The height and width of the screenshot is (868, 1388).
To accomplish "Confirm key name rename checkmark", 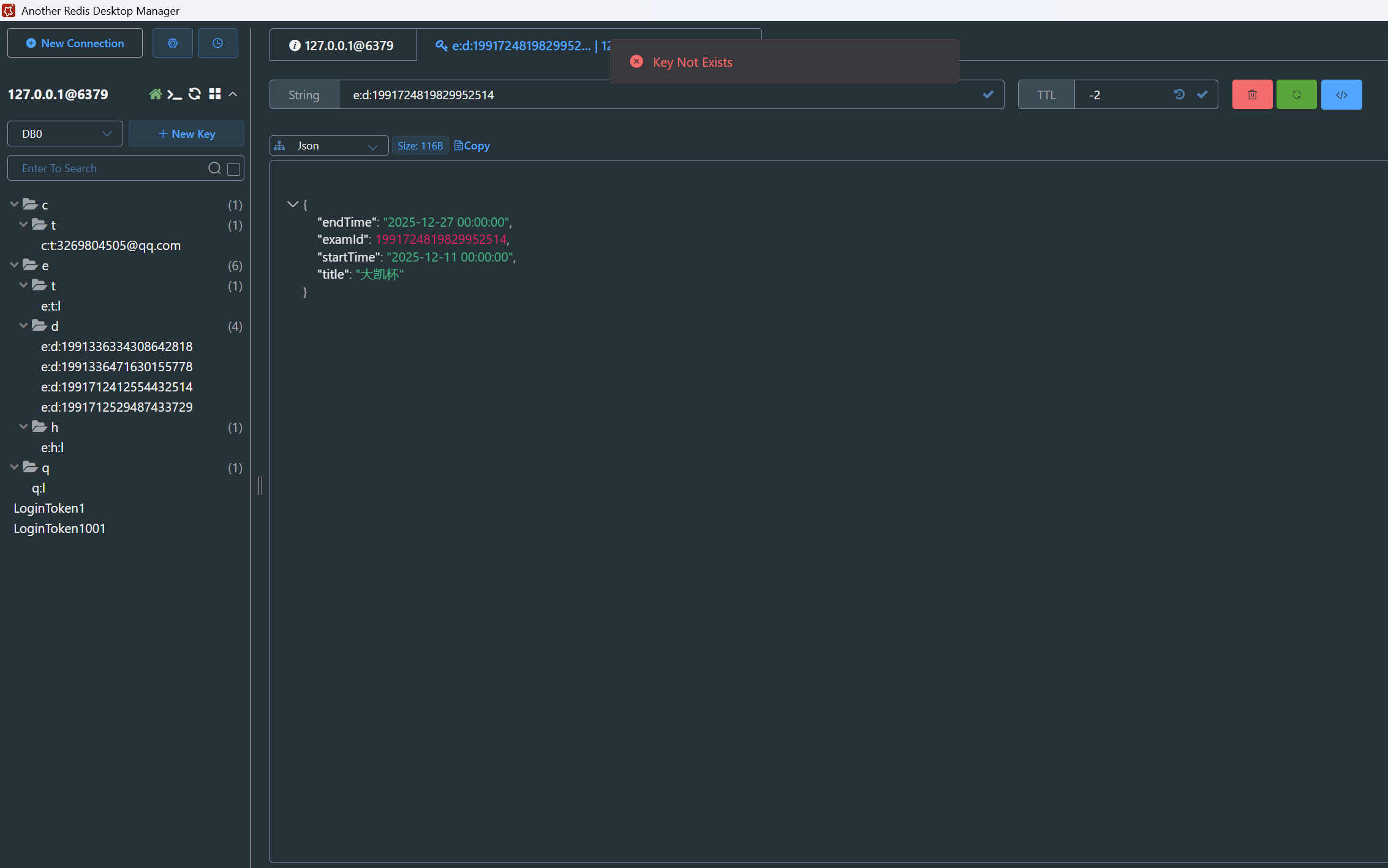I will tap(987, 94).
